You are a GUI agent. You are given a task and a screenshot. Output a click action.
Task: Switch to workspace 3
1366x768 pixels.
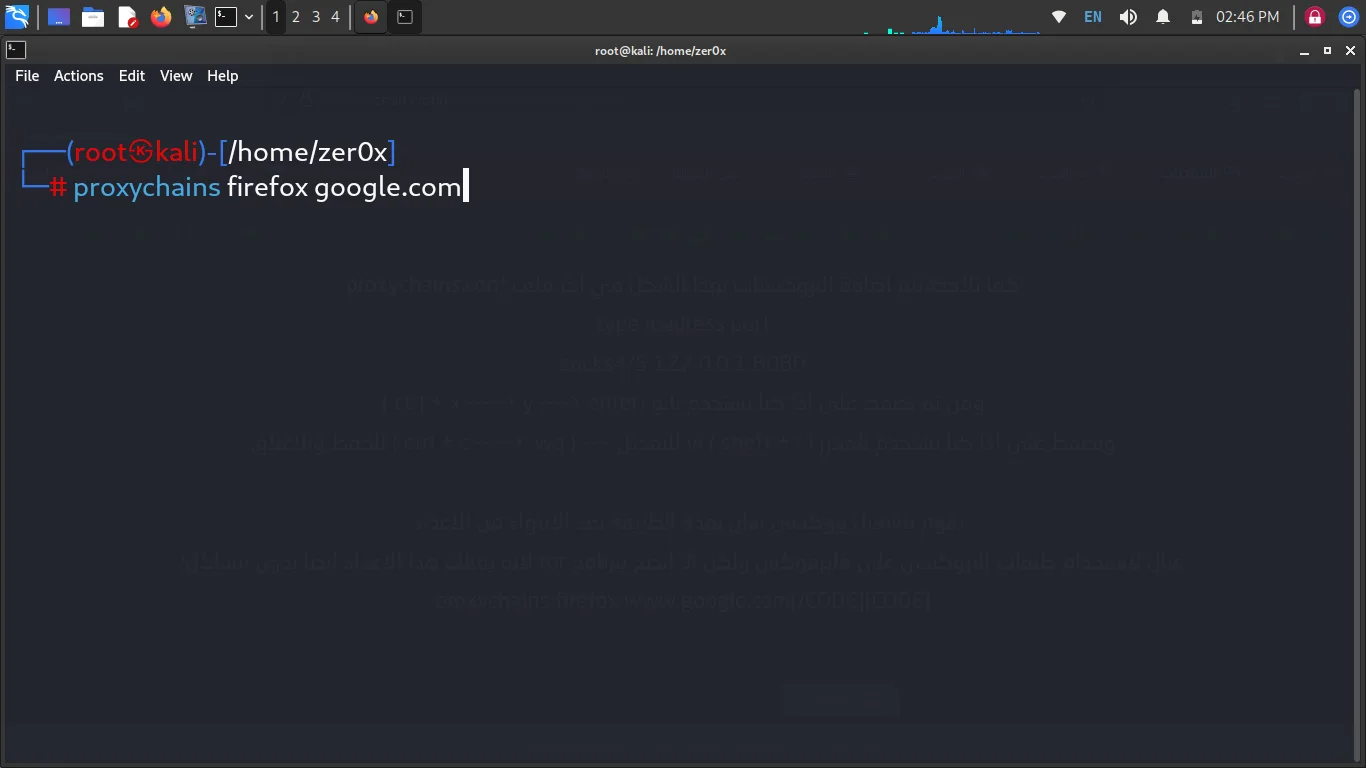[316, 17]
